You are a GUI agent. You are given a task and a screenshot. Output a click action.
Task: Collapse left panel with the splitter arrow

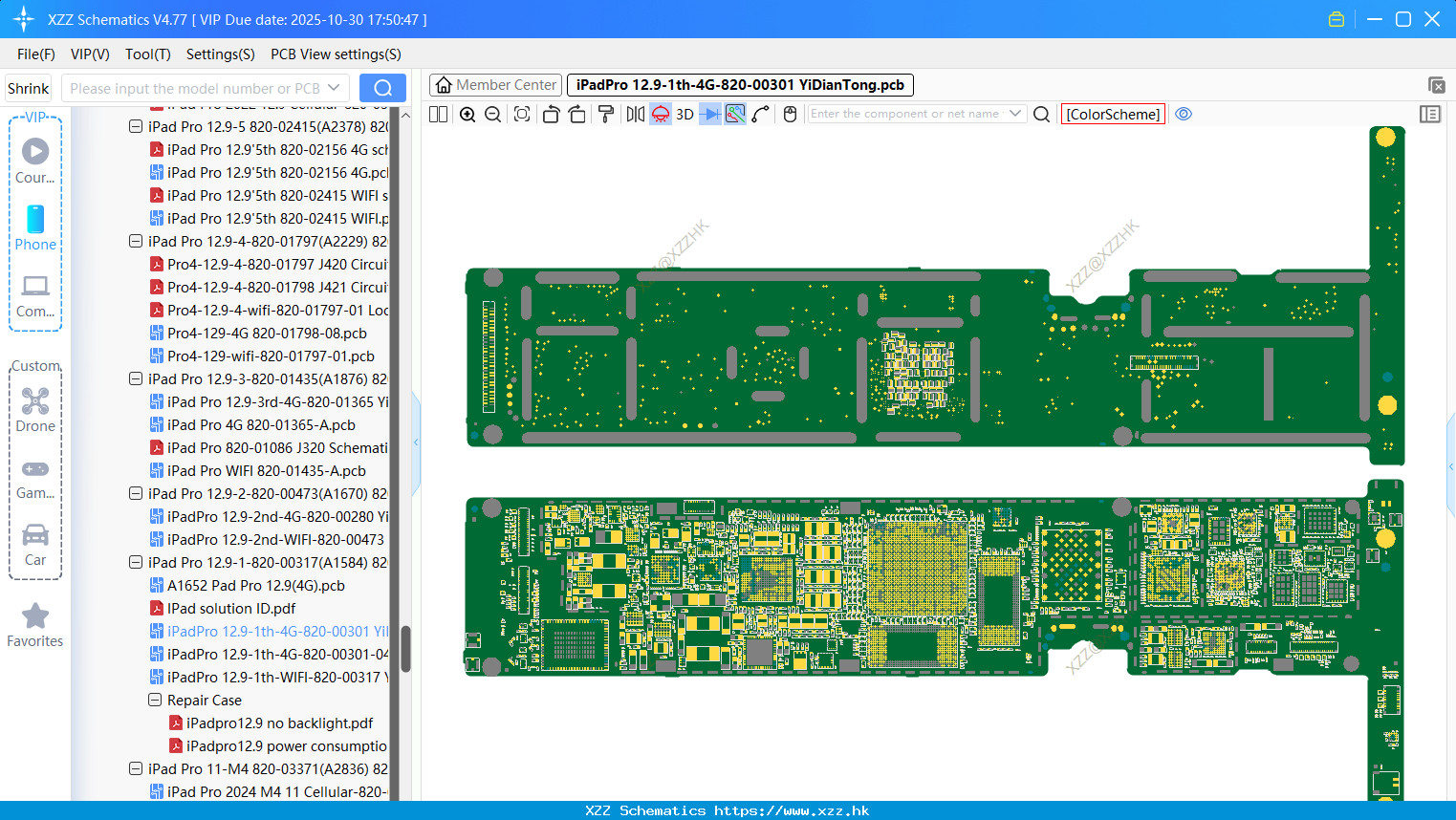click(416, 442)
